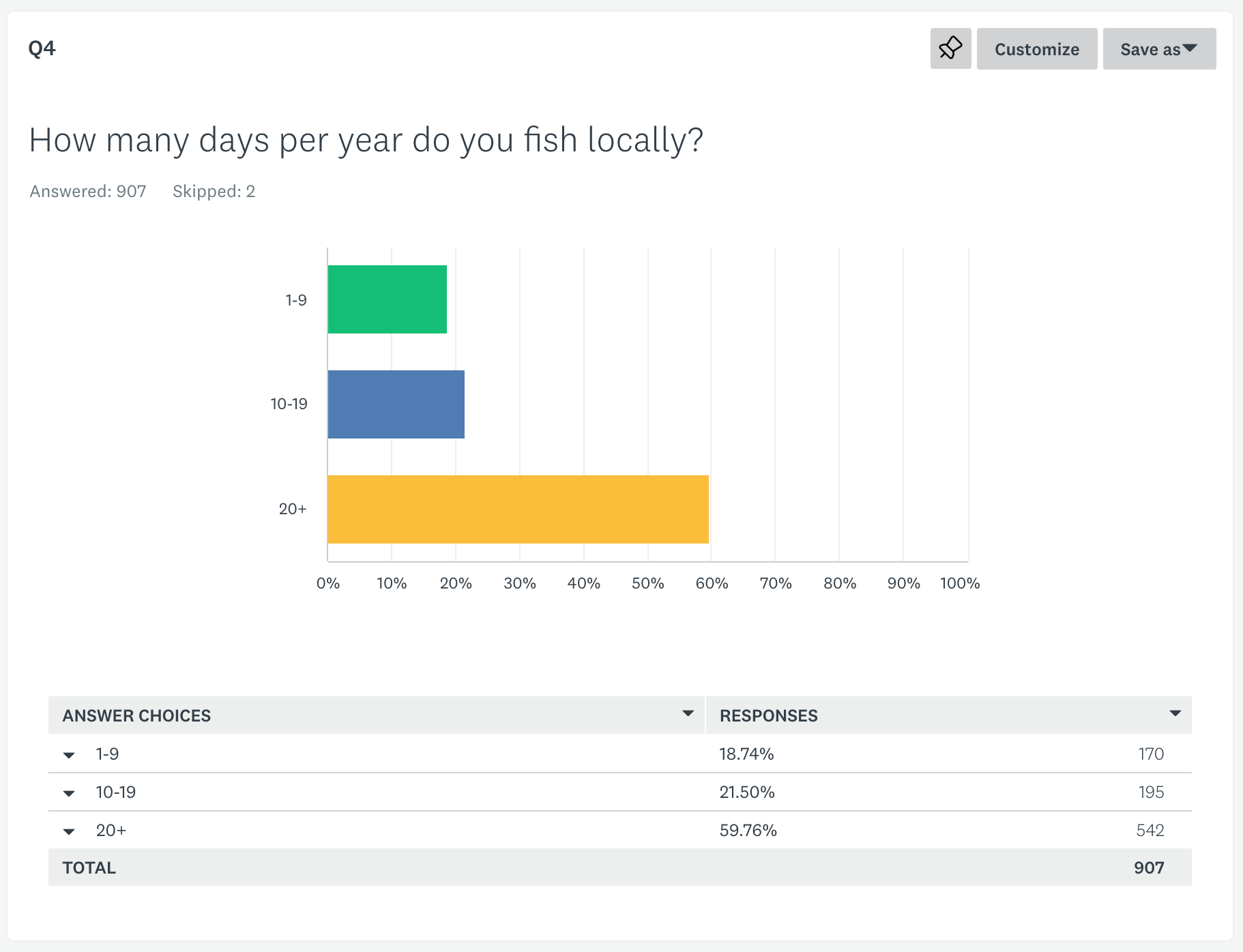
Task: Click the 0% axis tick label
Action: click(328, 583)
